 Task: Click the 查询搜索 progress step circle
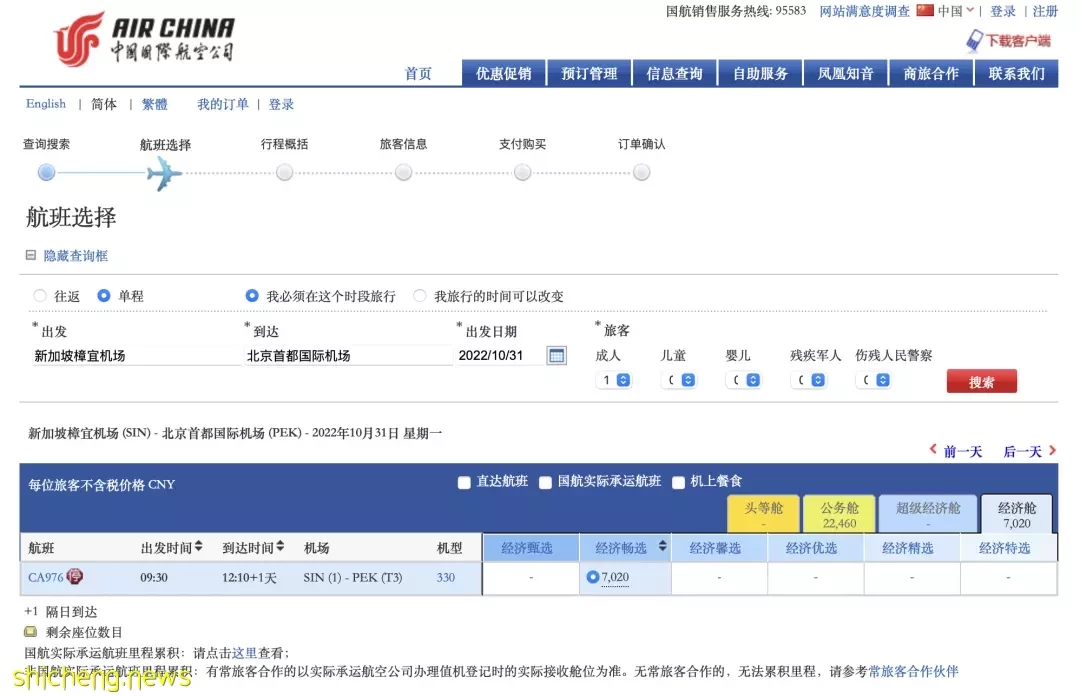46,172
